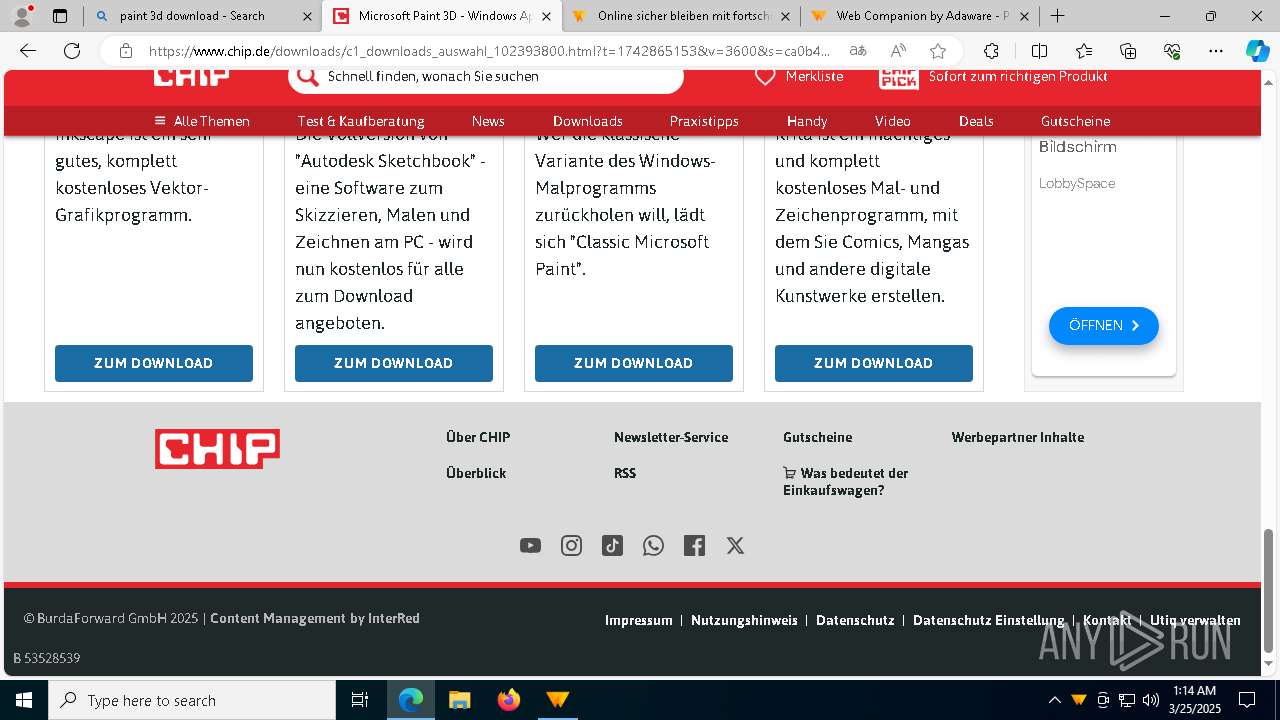Viewport: 1280px width, 720px height.
Task: Close the Microsoft Paint 3D tab
Action: (x=546, y=16)
